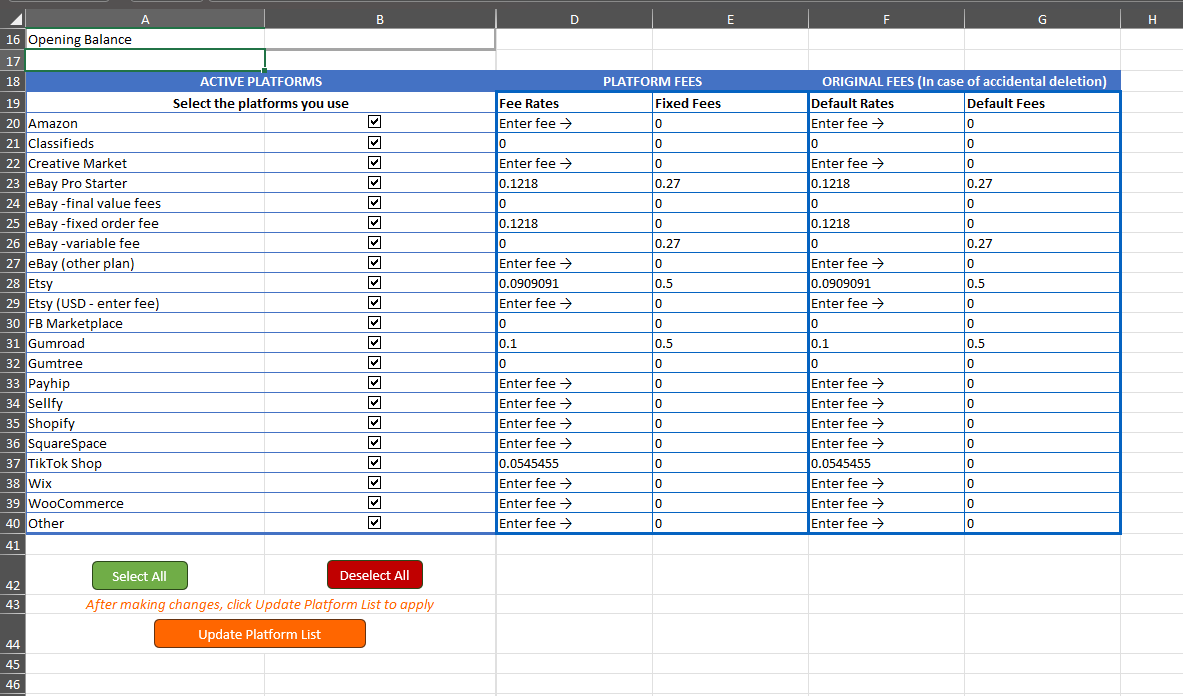Untick the eBay Pro Starter checkbox
Image resolution: width=1183 pixels, height=696 pixels.
374,182
